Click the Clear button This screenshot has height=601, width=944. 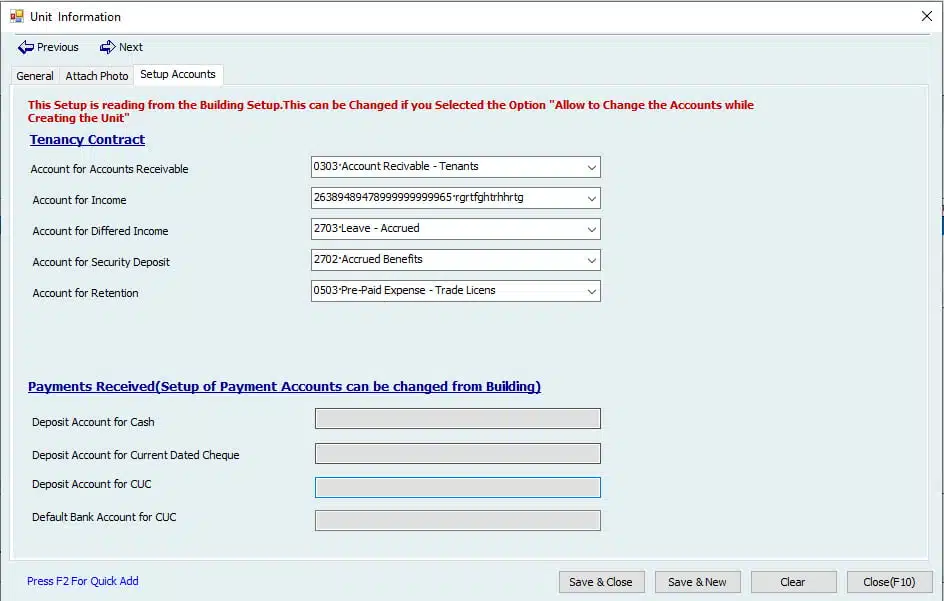coord(793,582)
